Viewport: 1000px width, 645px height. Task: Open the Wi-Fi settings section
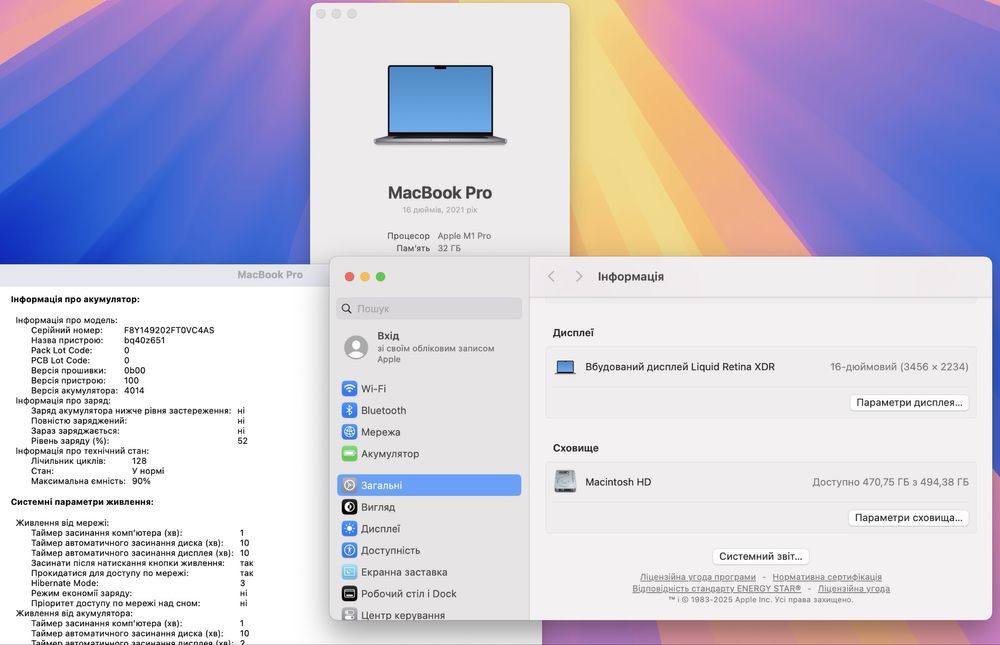[x=429, y=389]
